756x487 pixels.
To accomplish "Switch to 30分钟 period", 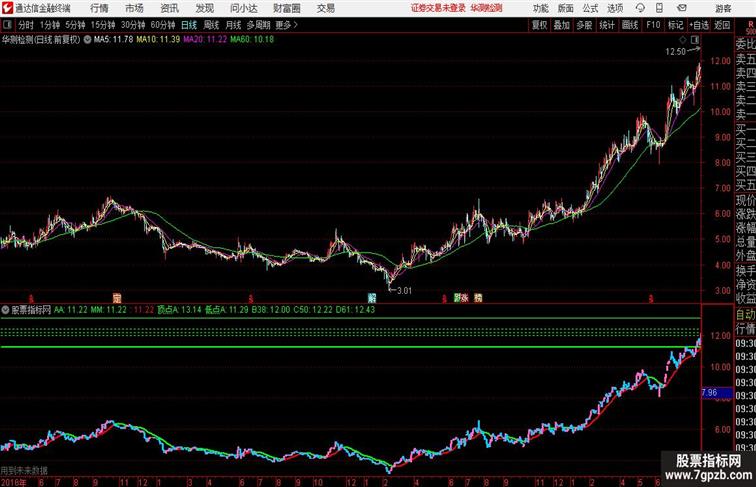I will point(133,25).
